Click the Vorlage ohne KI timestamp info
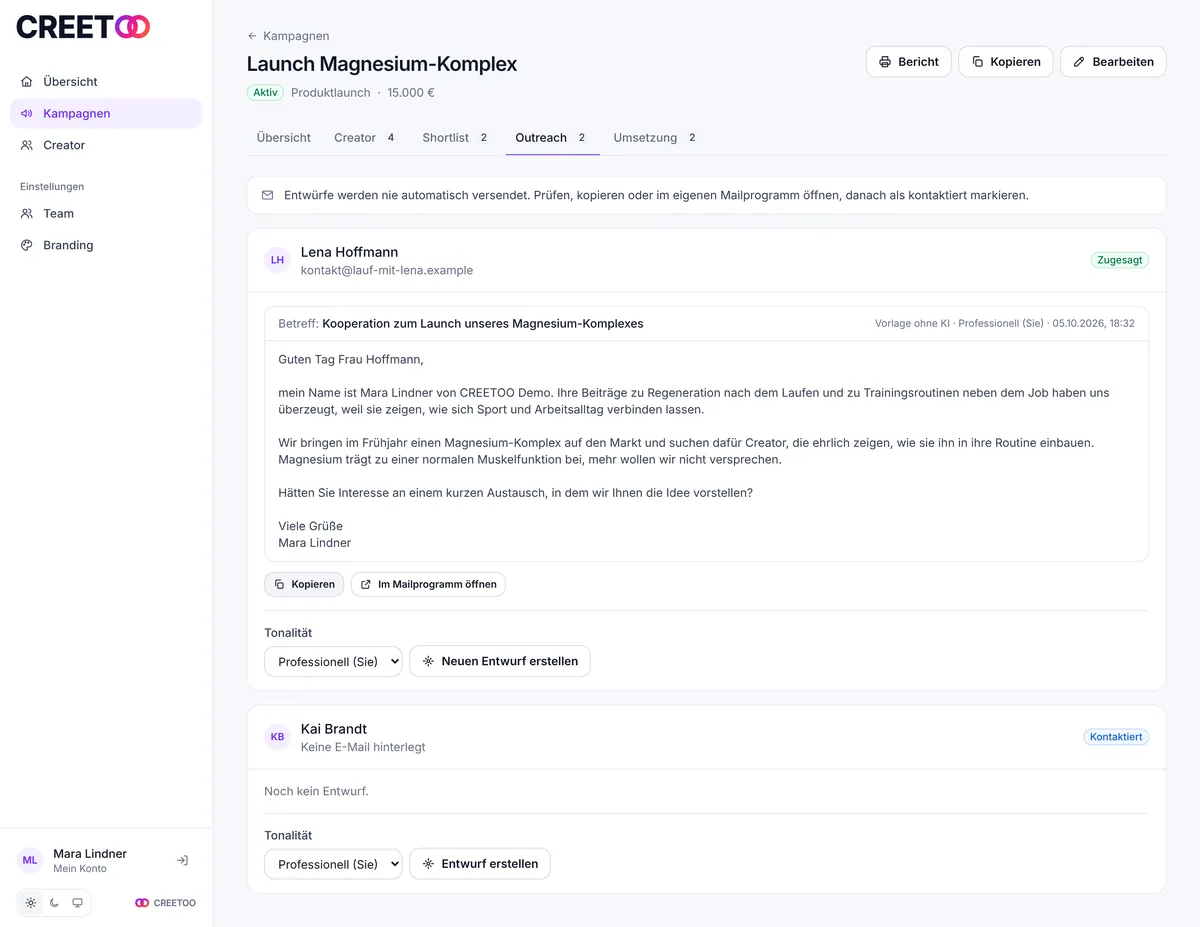 (x=1004, y=324)
